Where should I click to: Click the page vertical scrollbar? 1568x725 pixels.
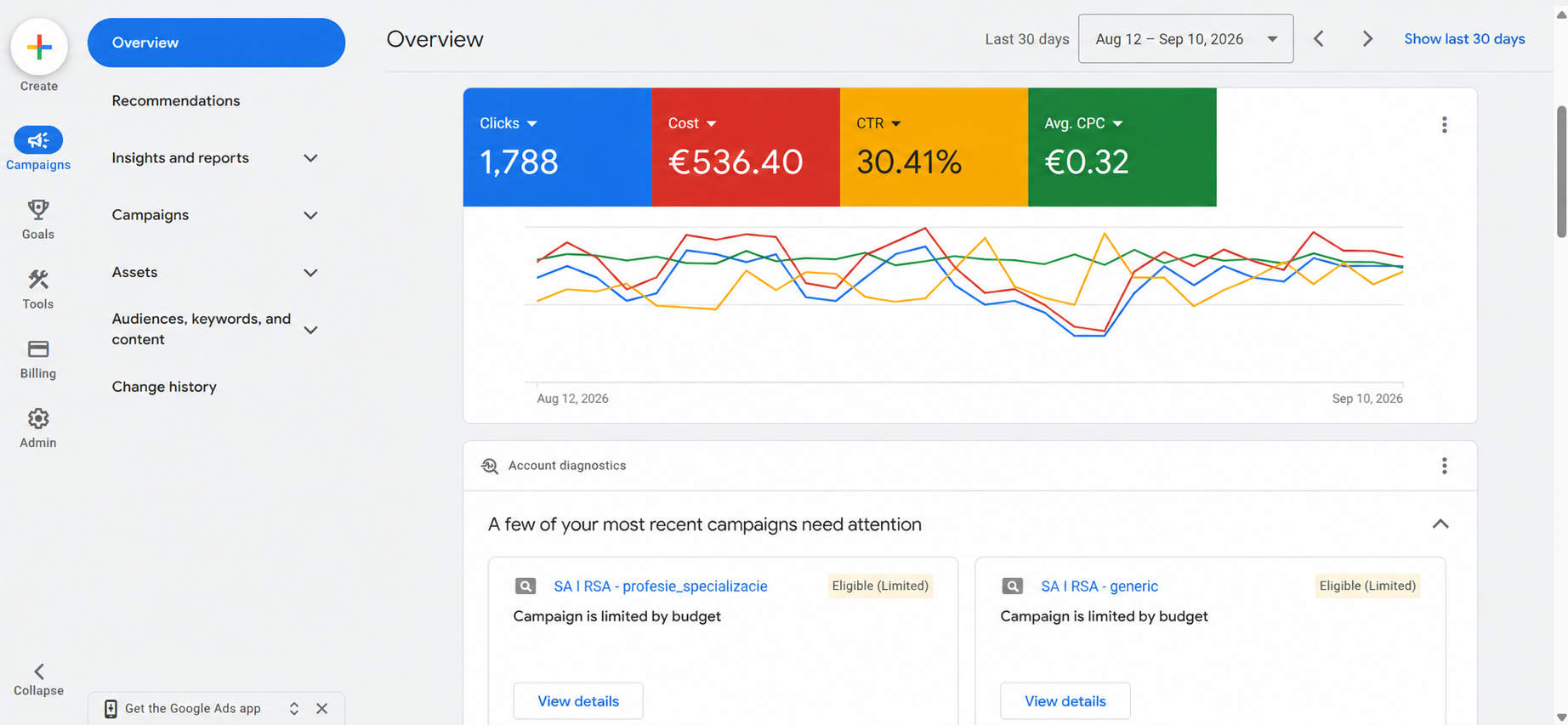(x=1561, y=170)
